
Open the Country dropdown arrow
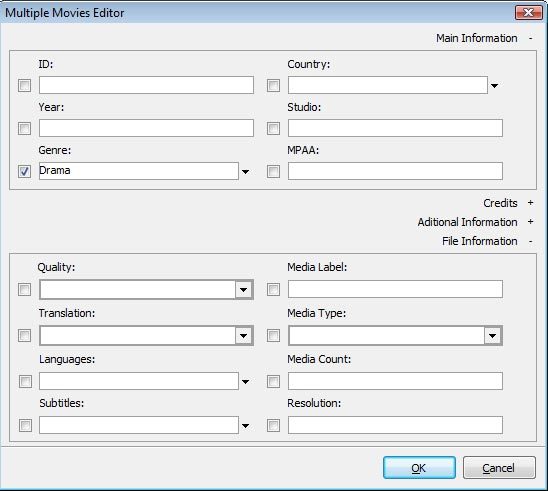click(x=495, y=86)
